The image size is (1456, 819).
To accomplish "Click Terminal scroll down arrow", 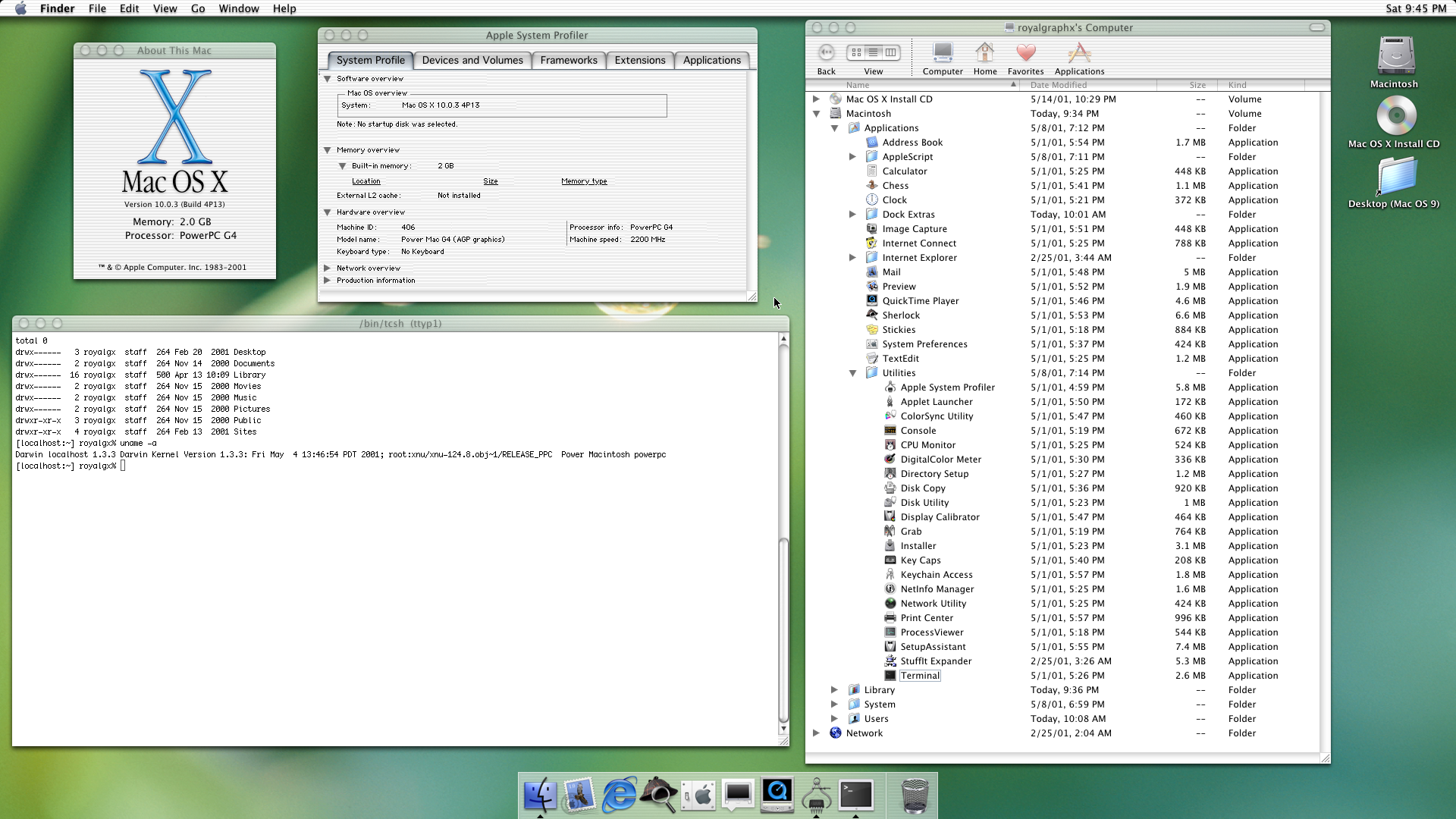I will pyautogui.click(x=783, y=730).
